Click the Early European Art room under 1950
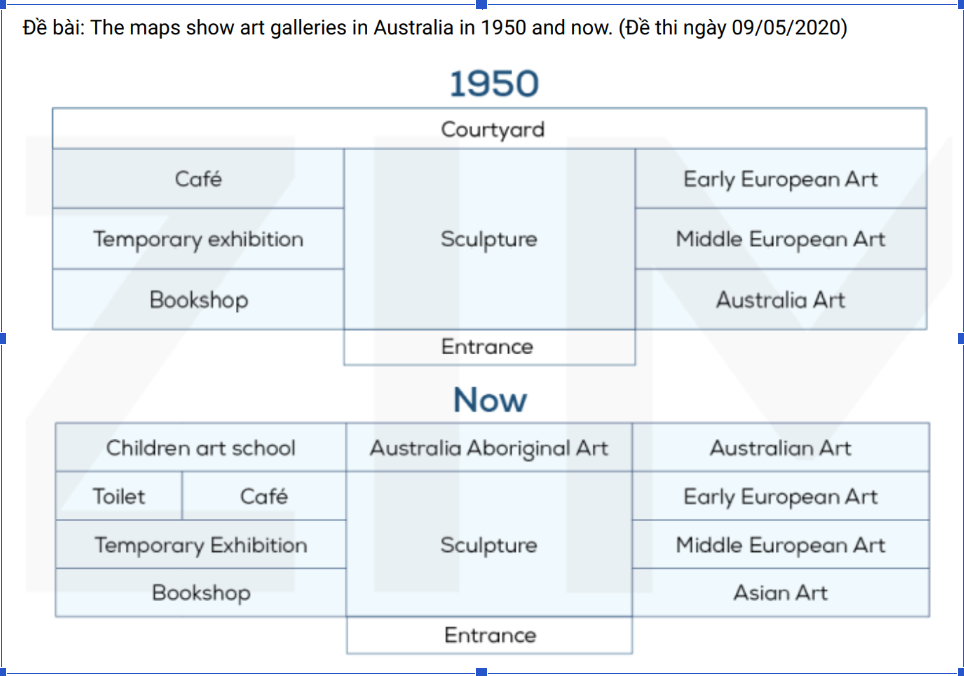The height and width of the screenshot is (676, 964). [781, 179]
